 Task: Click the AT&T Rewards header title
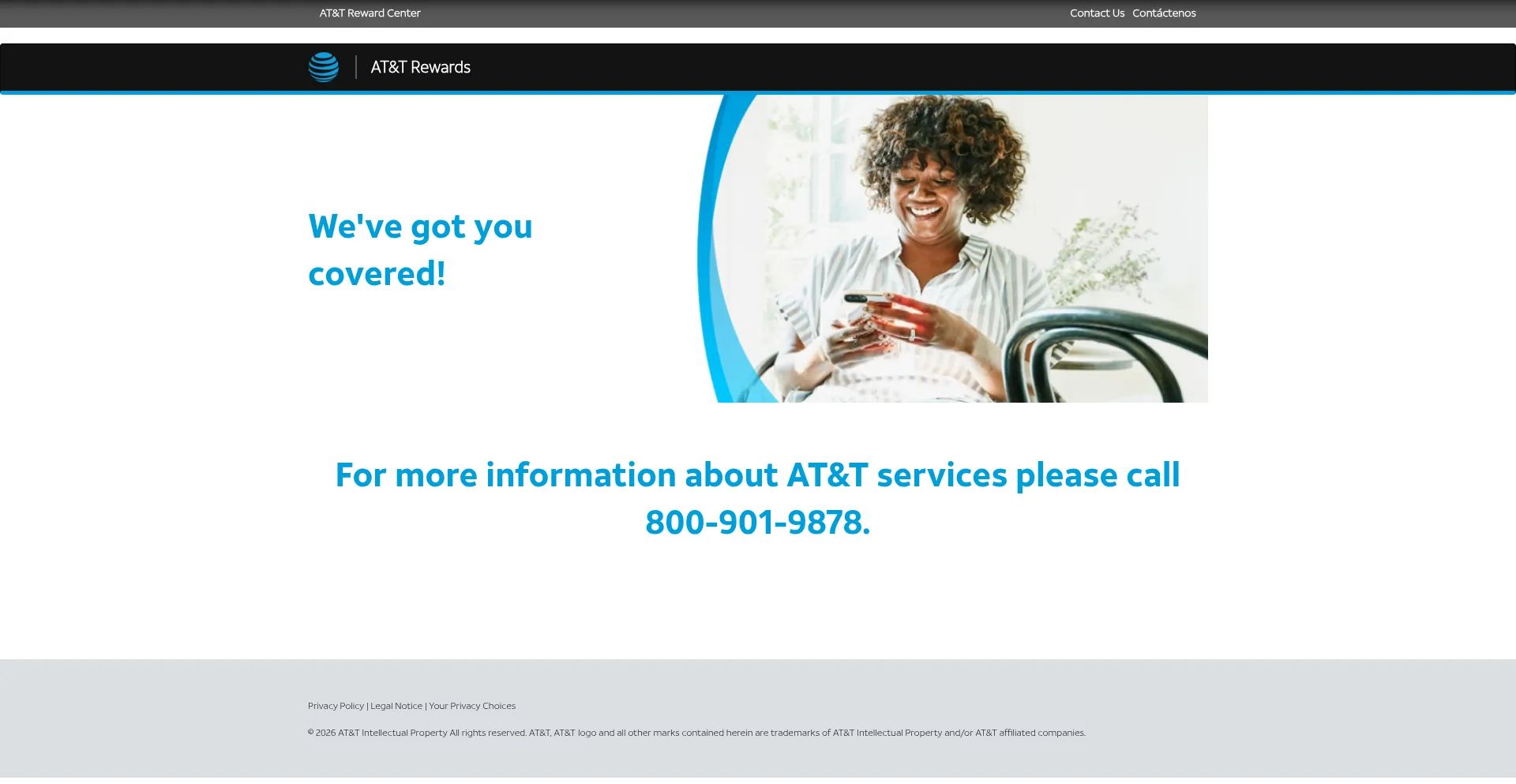tap(421, 67)
